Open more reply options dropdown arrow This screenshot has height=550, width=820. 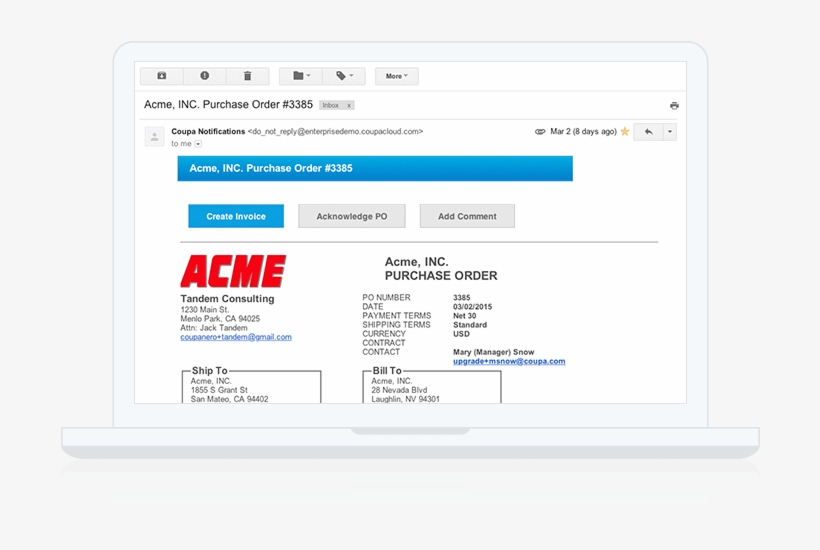[670, 131]
